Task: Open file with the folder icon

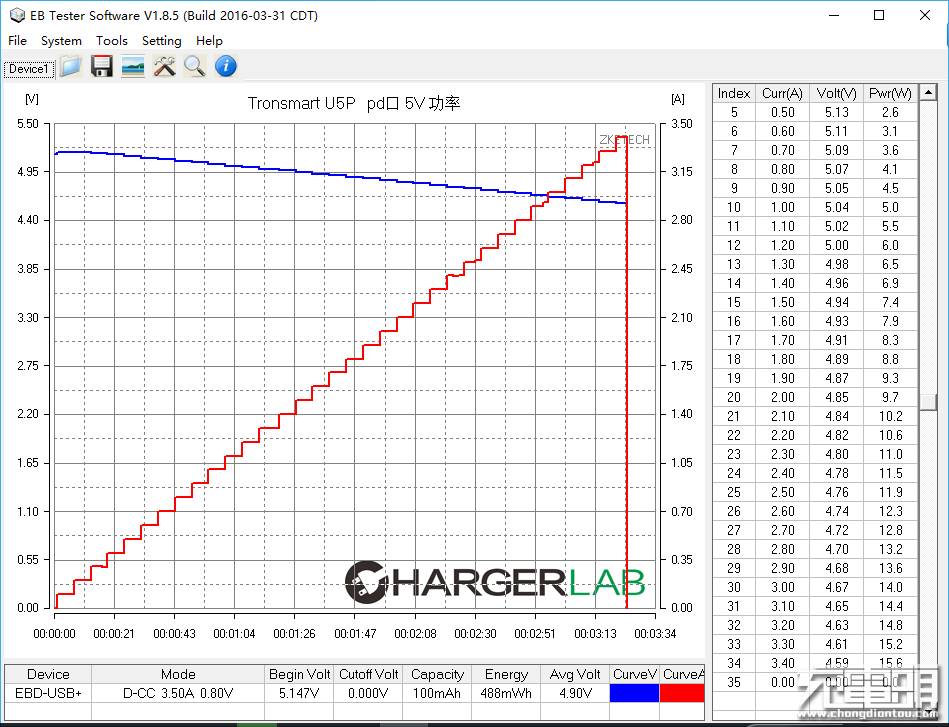Action: pos(70,67)
